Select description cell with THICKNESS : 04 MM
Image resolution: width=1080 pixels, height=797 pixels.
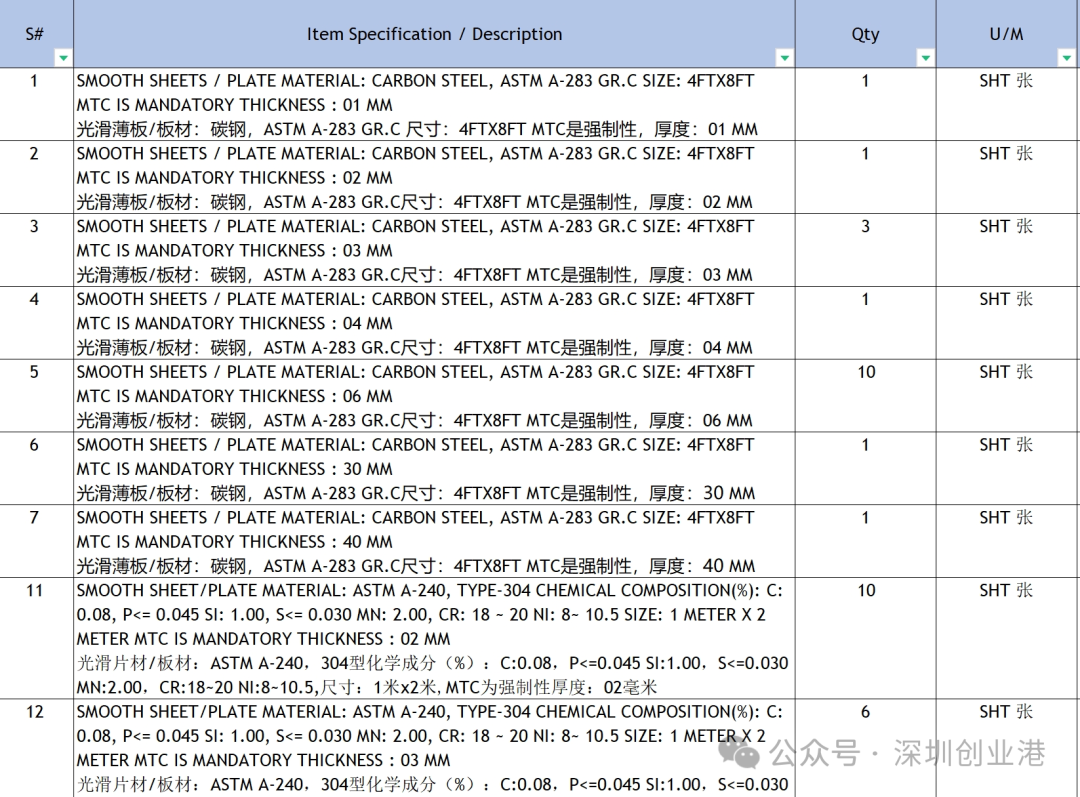434,322
